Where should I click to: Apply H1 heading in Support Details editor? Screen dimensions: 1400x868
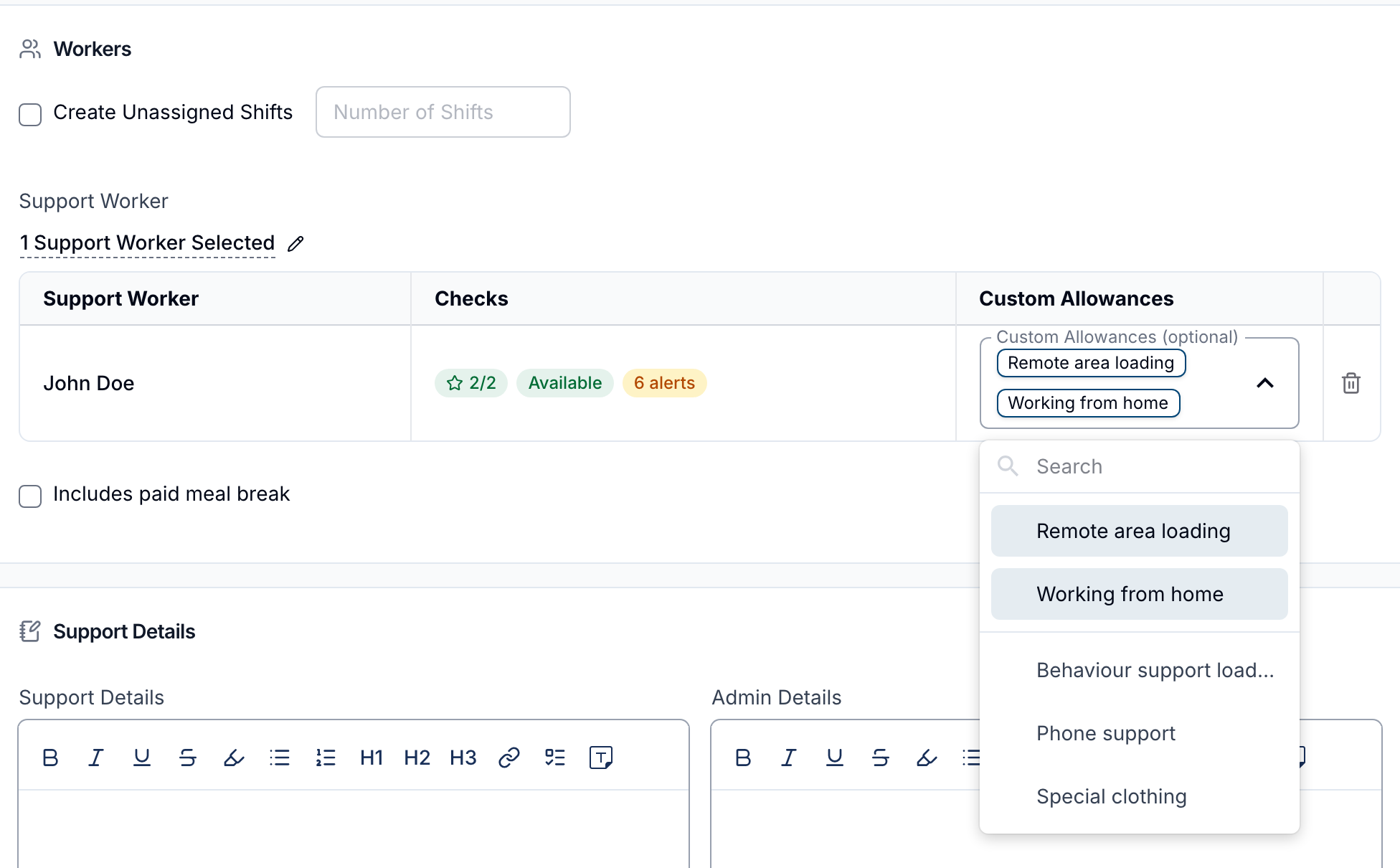(372, 758)
